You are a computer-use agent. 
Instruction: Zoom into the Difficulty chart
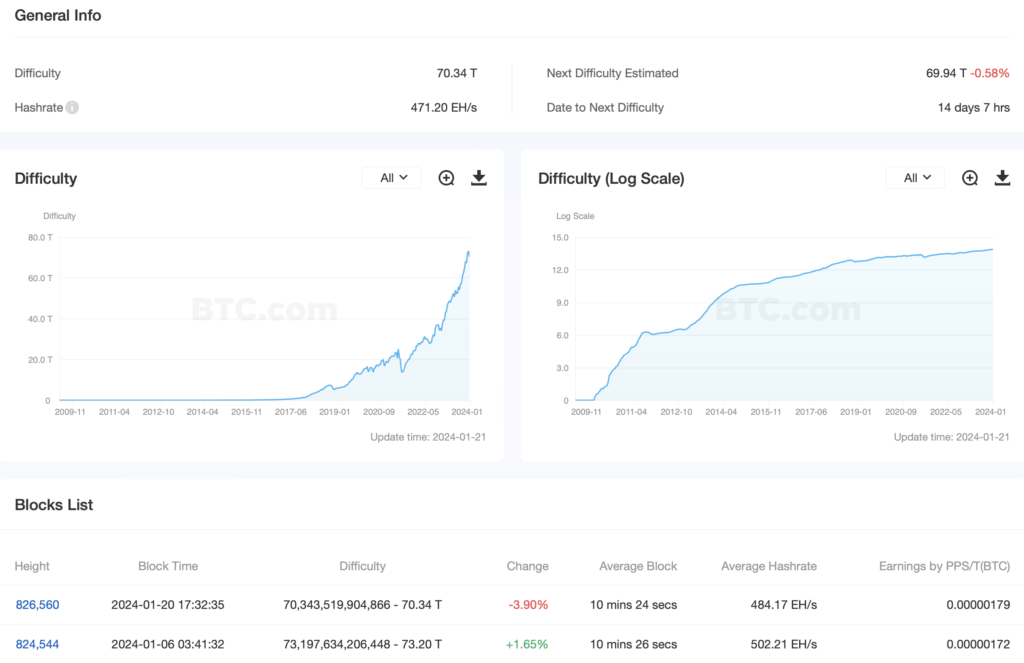[x=446, y=178]
